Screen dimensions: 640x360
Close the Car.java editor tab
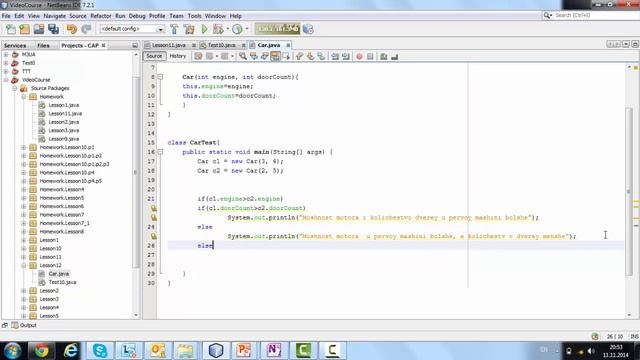click(x=288, y=45)
